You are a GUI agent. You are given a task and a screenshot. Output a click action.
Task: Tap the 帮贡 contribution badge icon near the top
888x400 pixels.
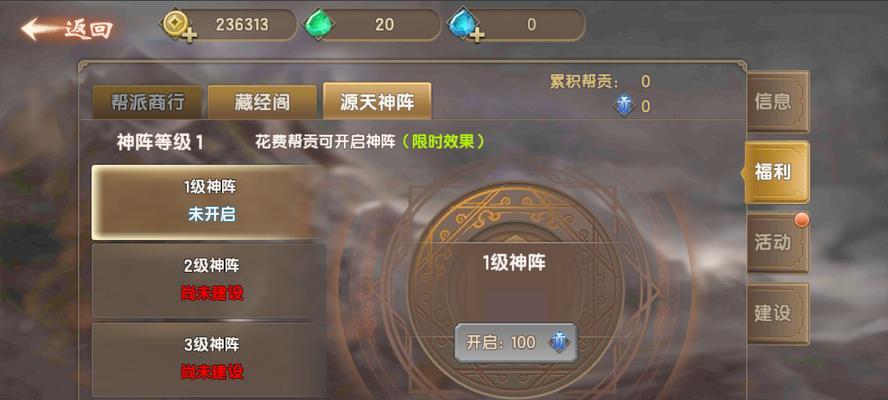pyautogui.click(x=625, y=106)
